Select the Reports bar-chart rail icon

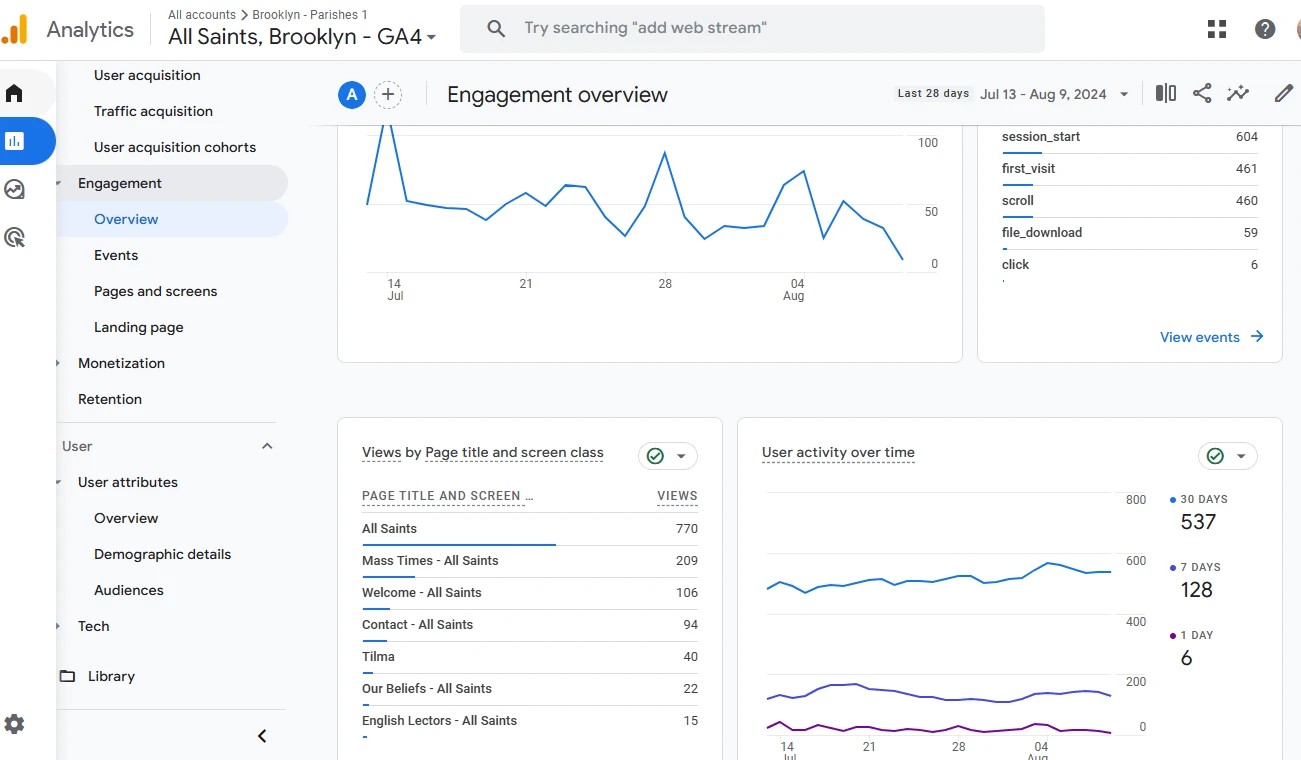point(14,141)
